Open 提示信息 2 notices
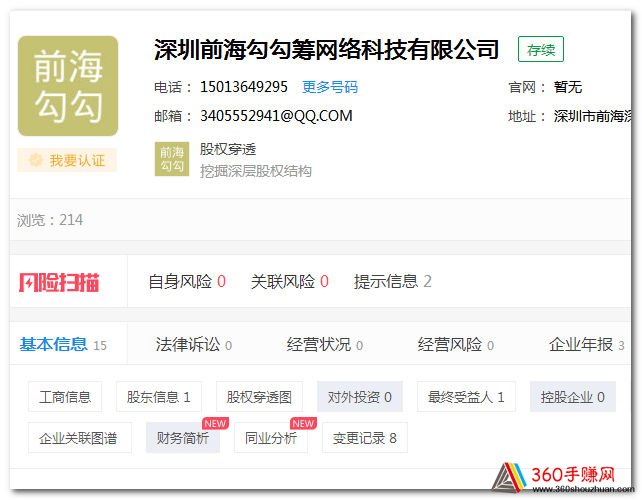Image resolution: width=642 pixels, height=500 pixels. (393, 281)
